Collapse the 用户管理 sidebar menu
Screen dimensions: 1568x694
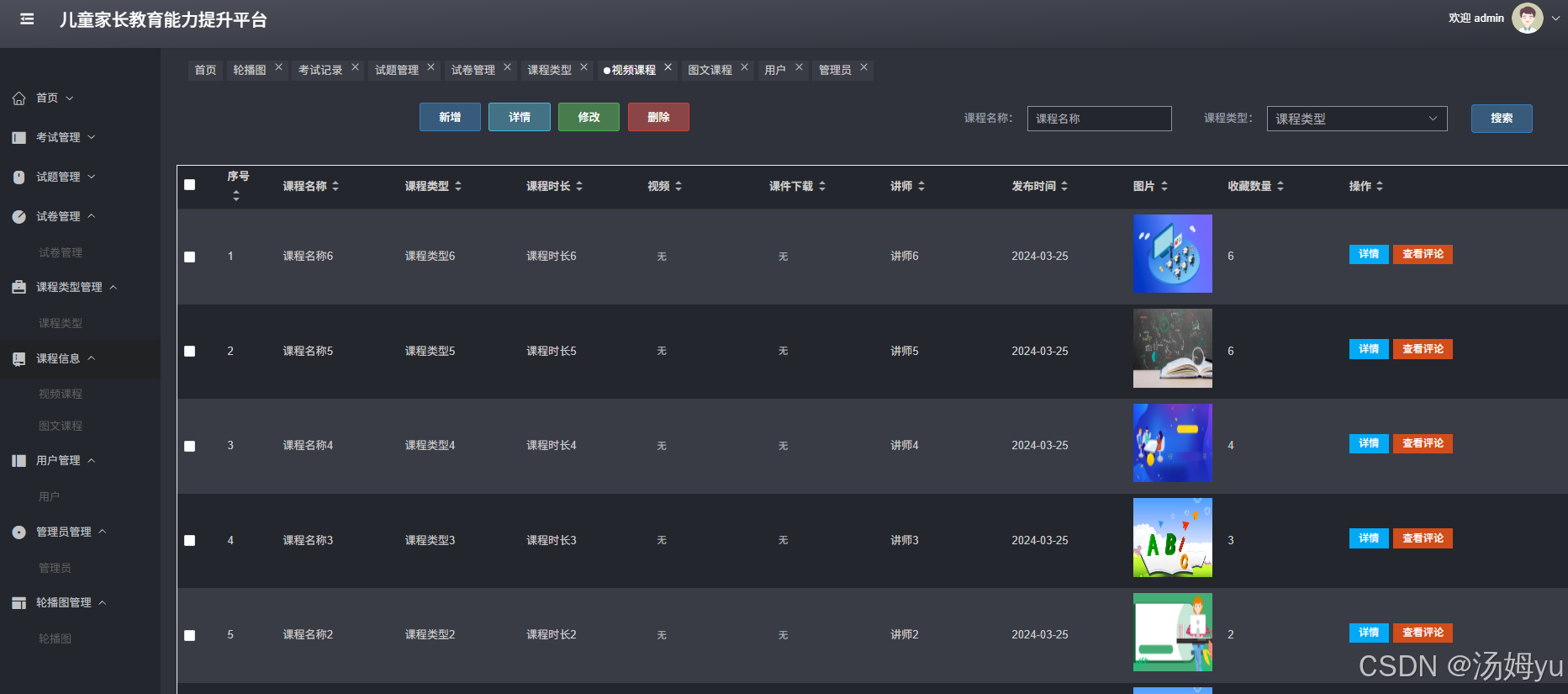click(x=92, y=460)
